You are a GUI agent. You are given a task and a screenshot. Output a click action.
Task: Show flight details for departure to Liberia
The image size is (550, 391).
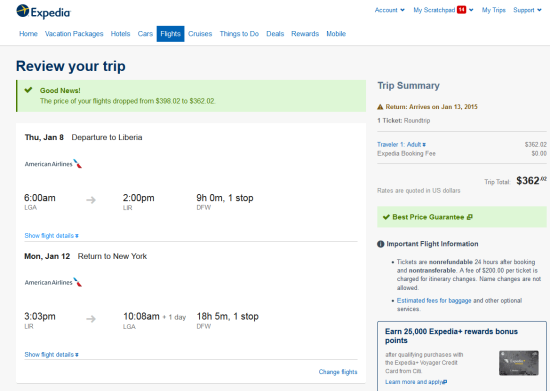coord(52,236)
